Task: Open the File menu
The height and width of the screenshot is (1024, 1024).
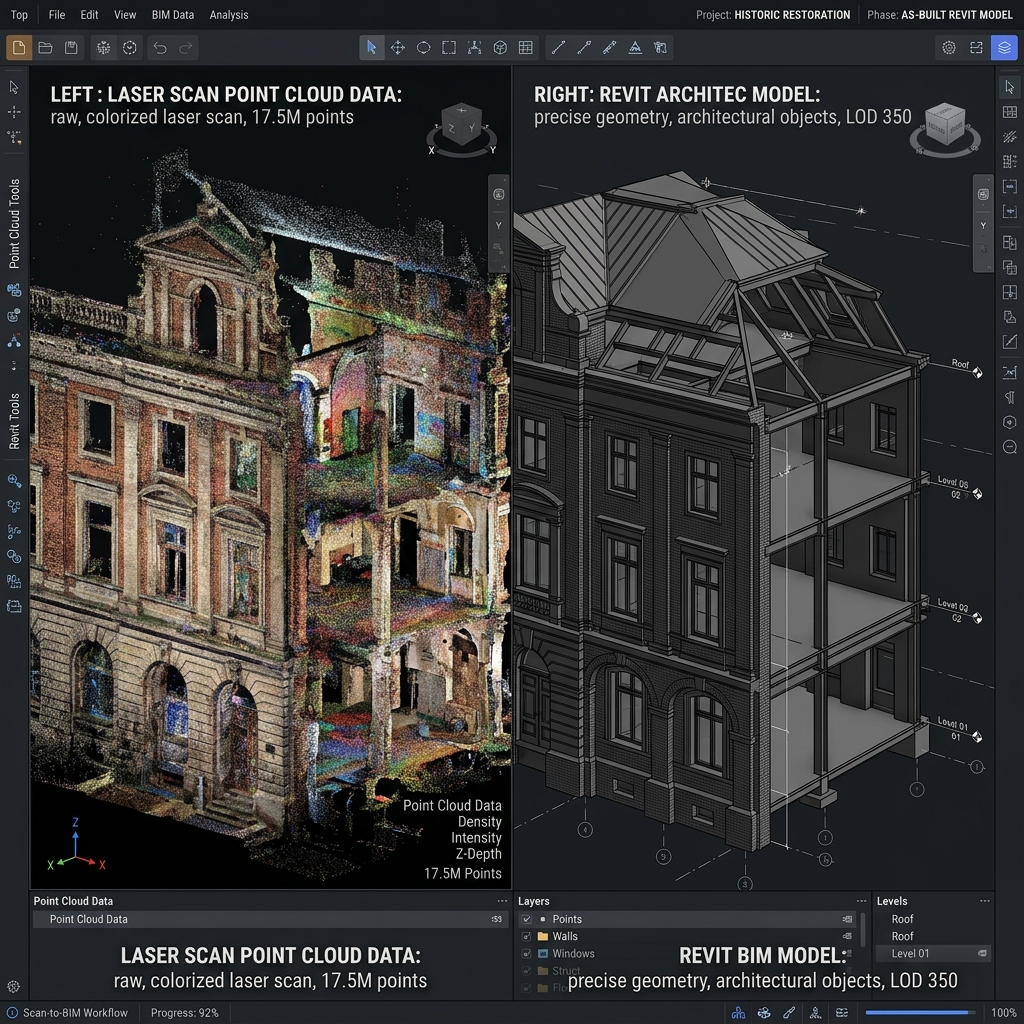Action: pyautogui.click(x=57, y=14)
